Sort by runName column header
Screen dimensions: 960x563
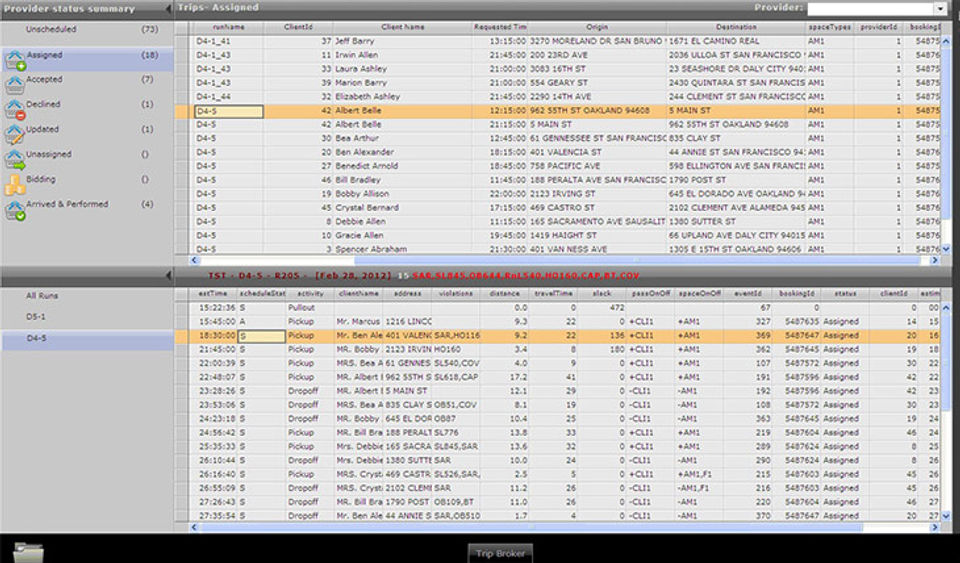pos(228,28)
